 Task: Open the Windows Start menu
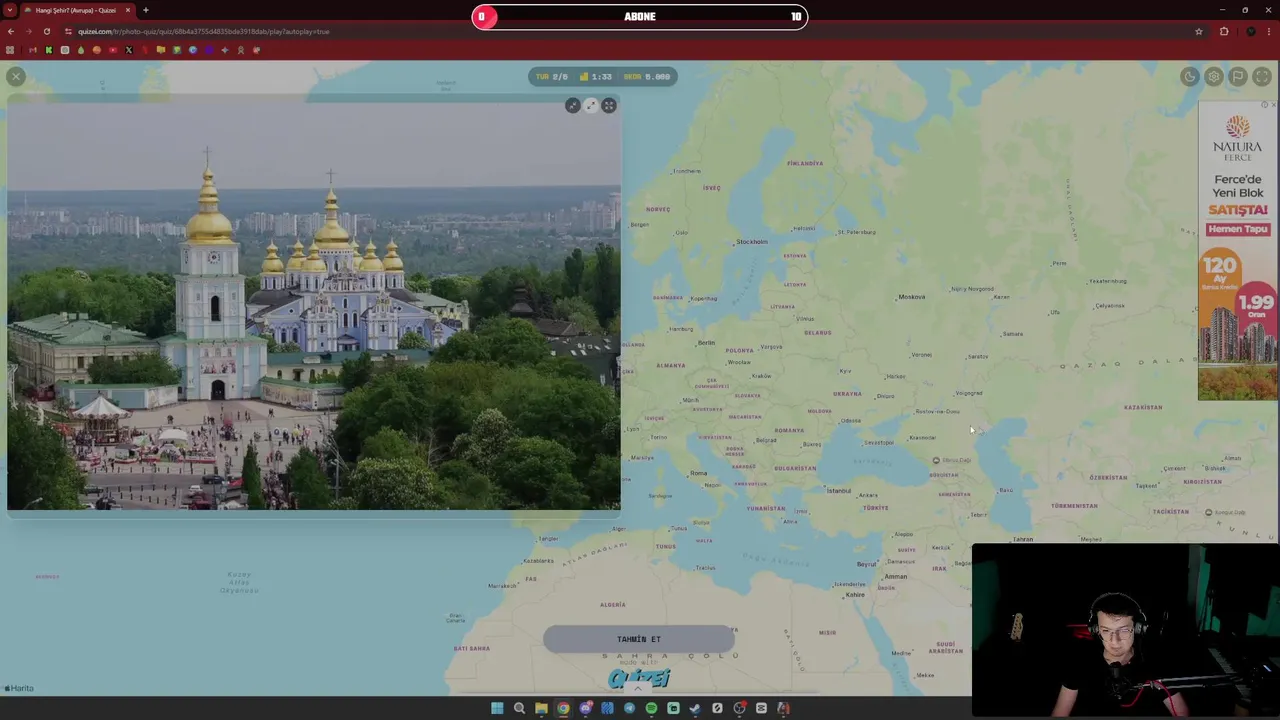click(497, 708)
